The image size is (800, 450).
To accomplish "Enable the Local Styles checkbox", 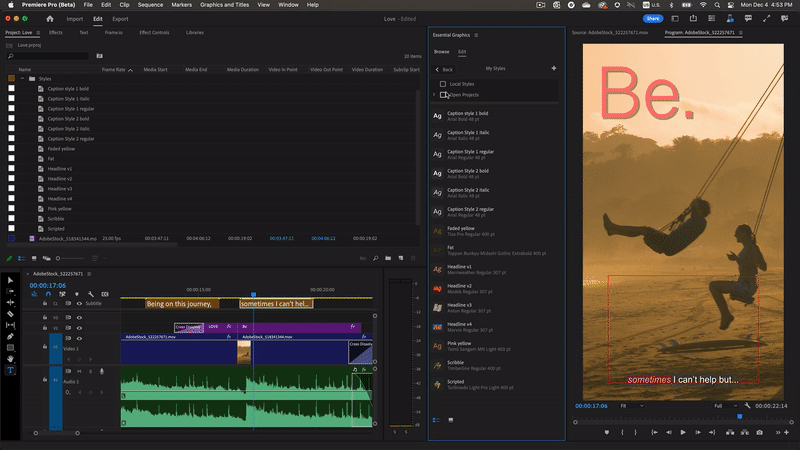I will [x=443, y=84].
